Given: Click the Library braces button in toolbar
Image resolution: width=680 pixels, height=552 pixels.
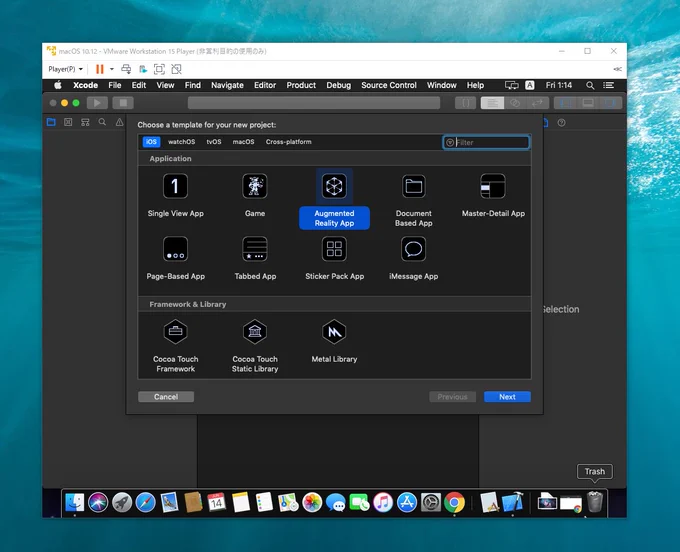Looking at the screenshot, I should tap(465, 103).
